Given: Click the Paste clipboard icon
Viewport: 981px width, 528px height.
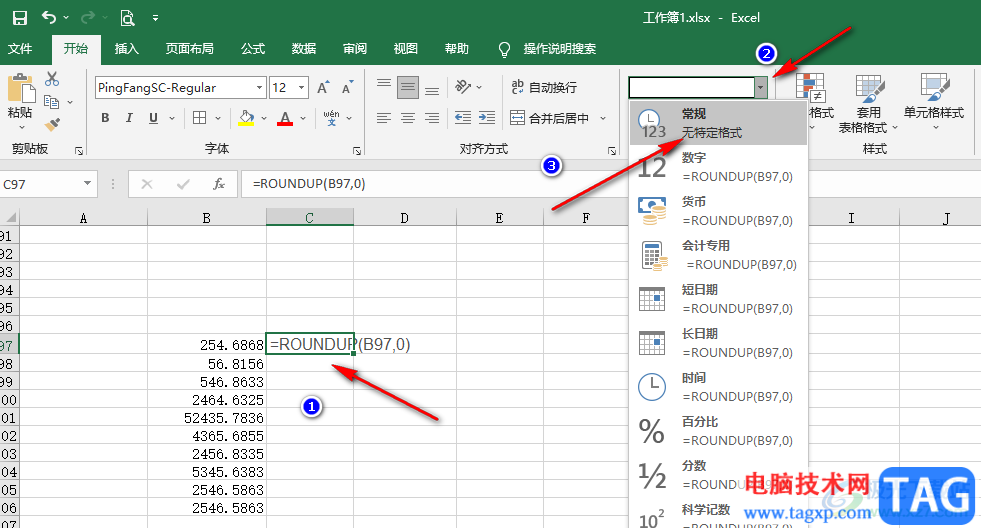Looking at the screenshot, I should (21, 89).
